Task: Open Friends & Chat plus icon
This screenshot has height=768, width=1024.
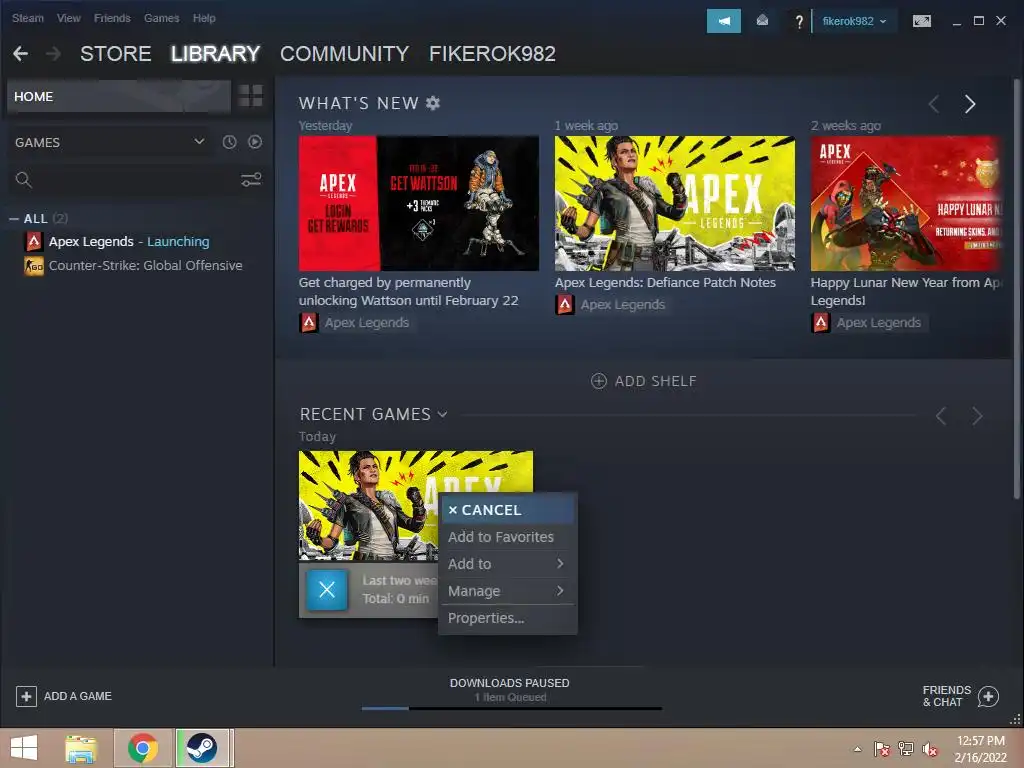Action: (x=988, y=696)
